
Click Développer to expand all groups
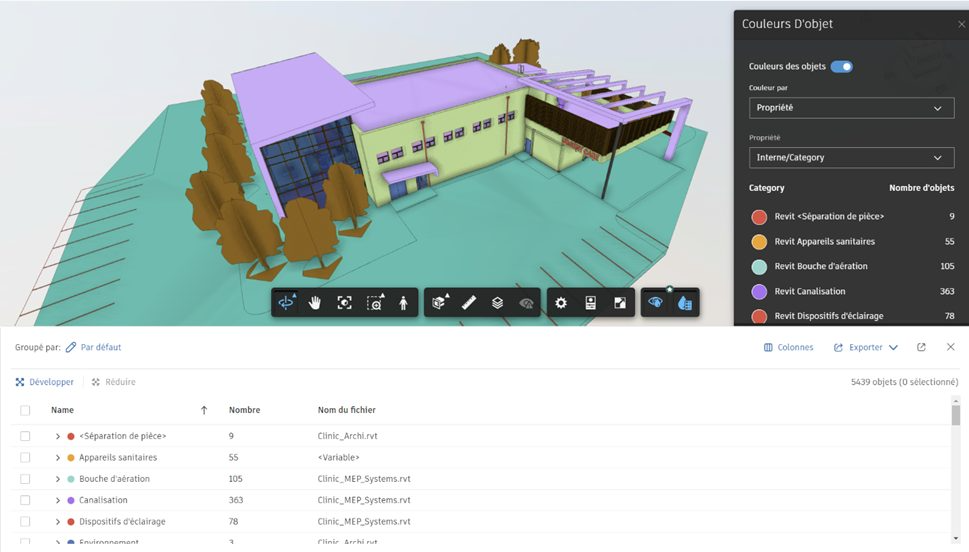(x=45, y=382)
